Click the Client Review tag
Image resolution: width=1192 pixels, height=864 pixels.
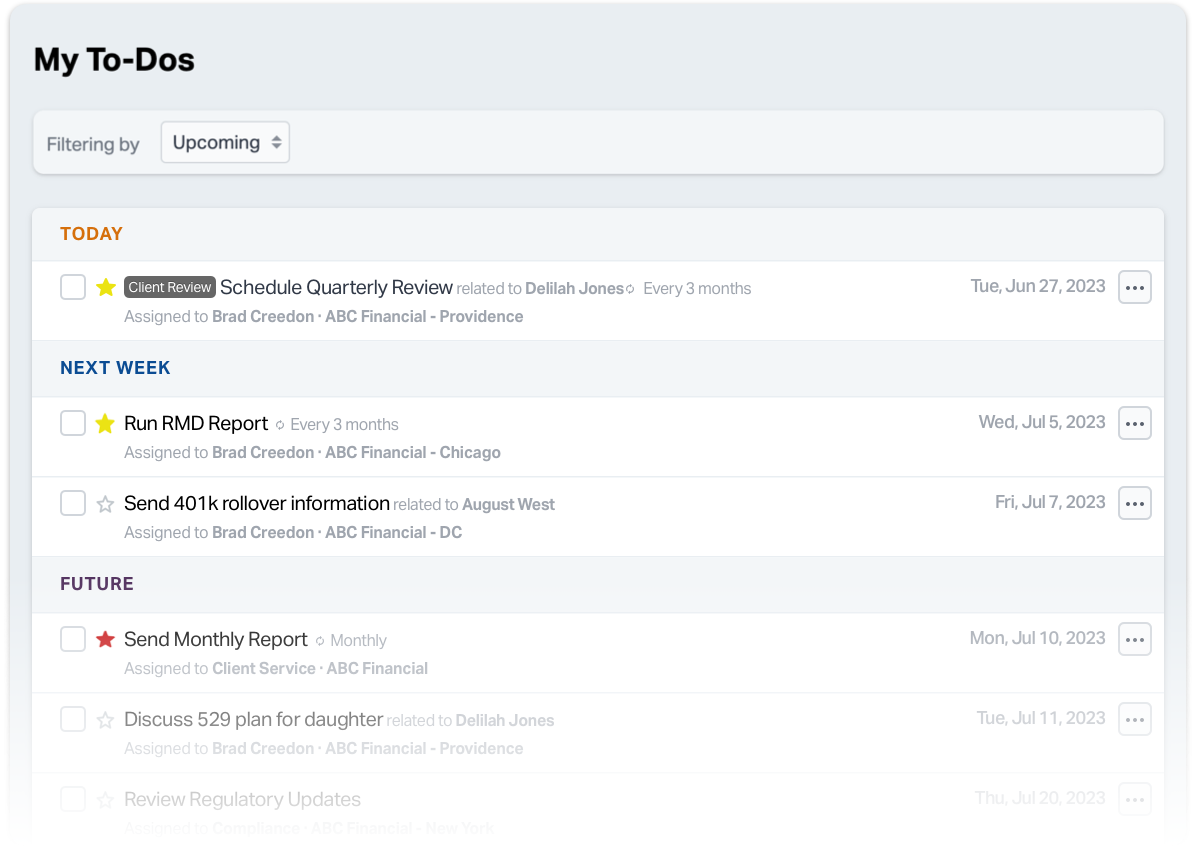(169, 287)
